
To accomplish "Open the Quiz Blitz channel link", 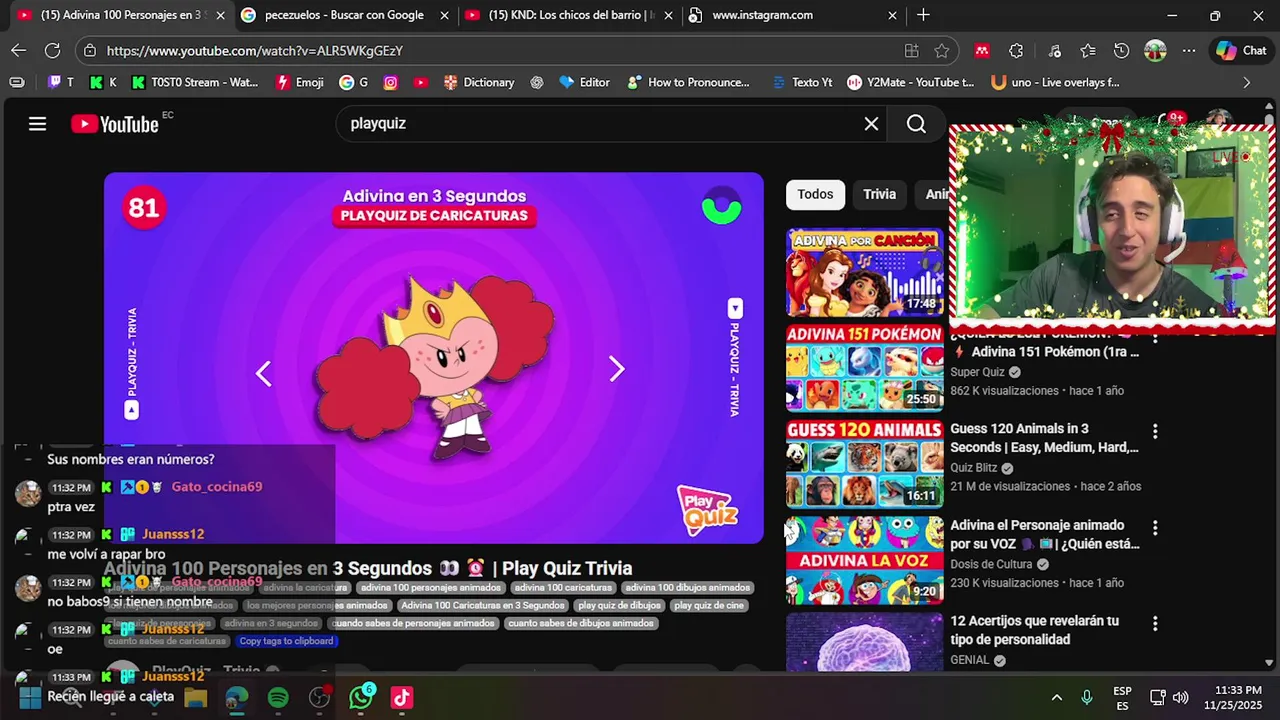I will pyautogui.click(x=974, y=468).
